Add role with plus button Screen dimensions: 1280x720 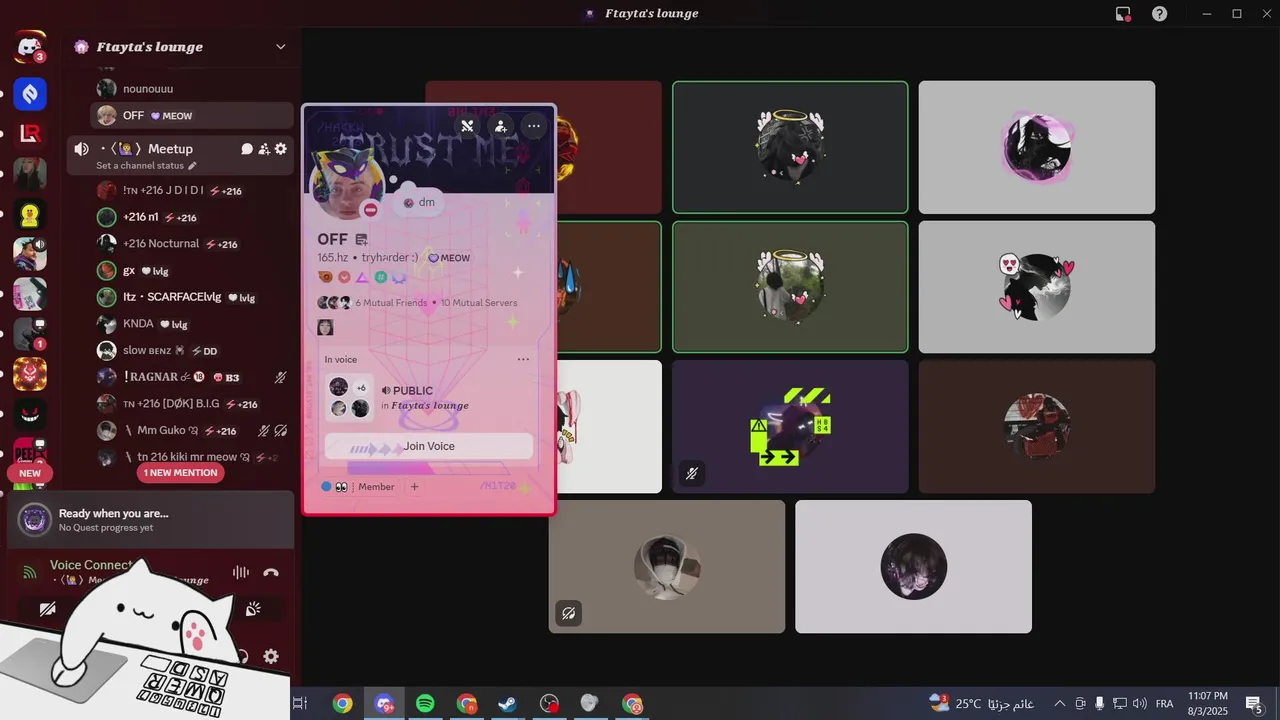(x=414, y=487)
